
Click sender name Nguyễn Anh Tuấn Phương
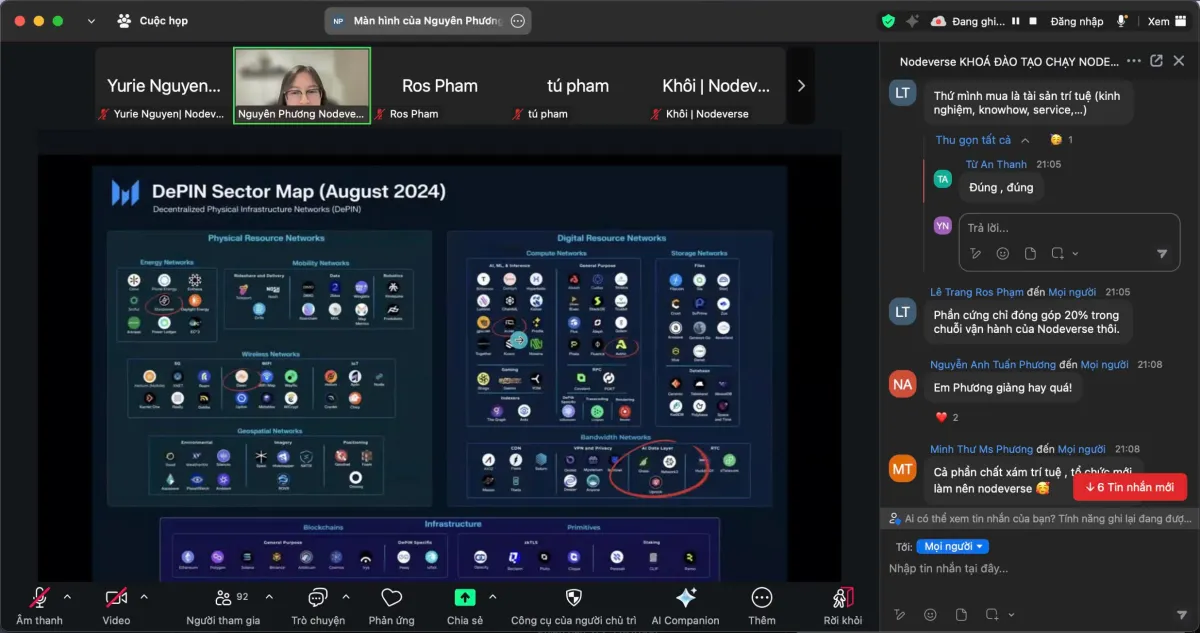point(994,365)
